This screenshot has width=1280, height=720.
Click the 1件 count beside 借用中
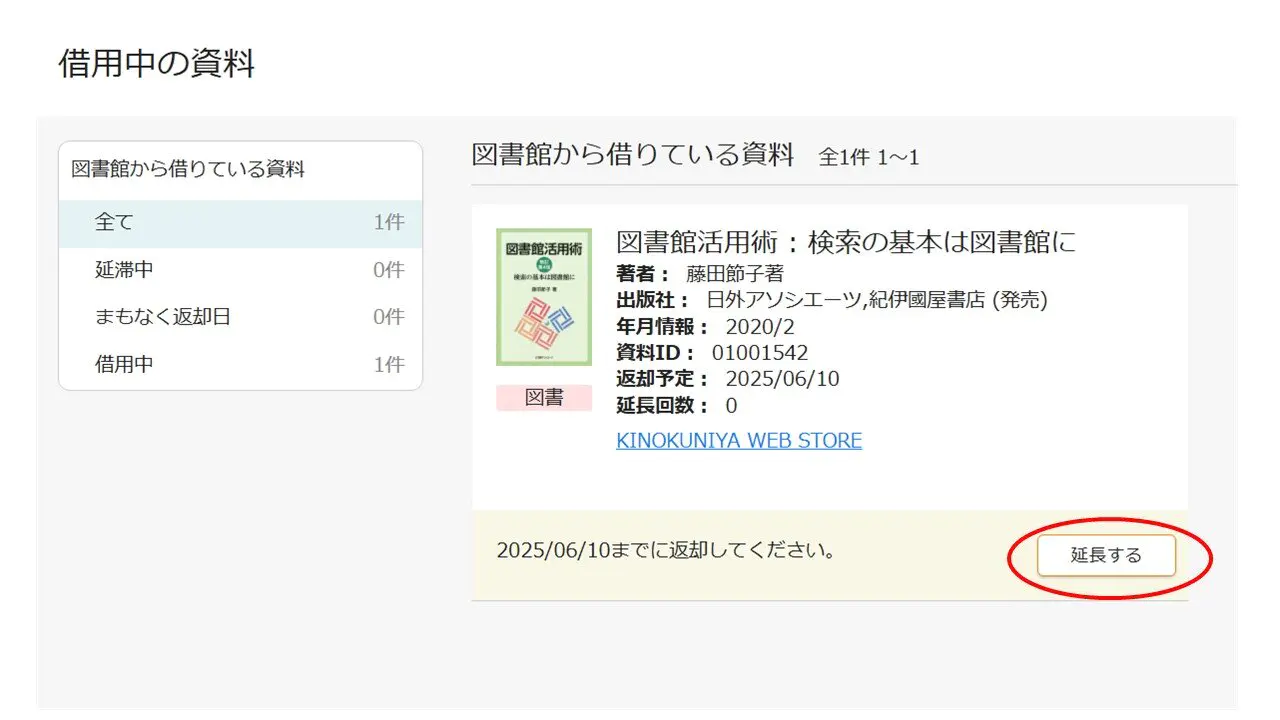[389, 364]
